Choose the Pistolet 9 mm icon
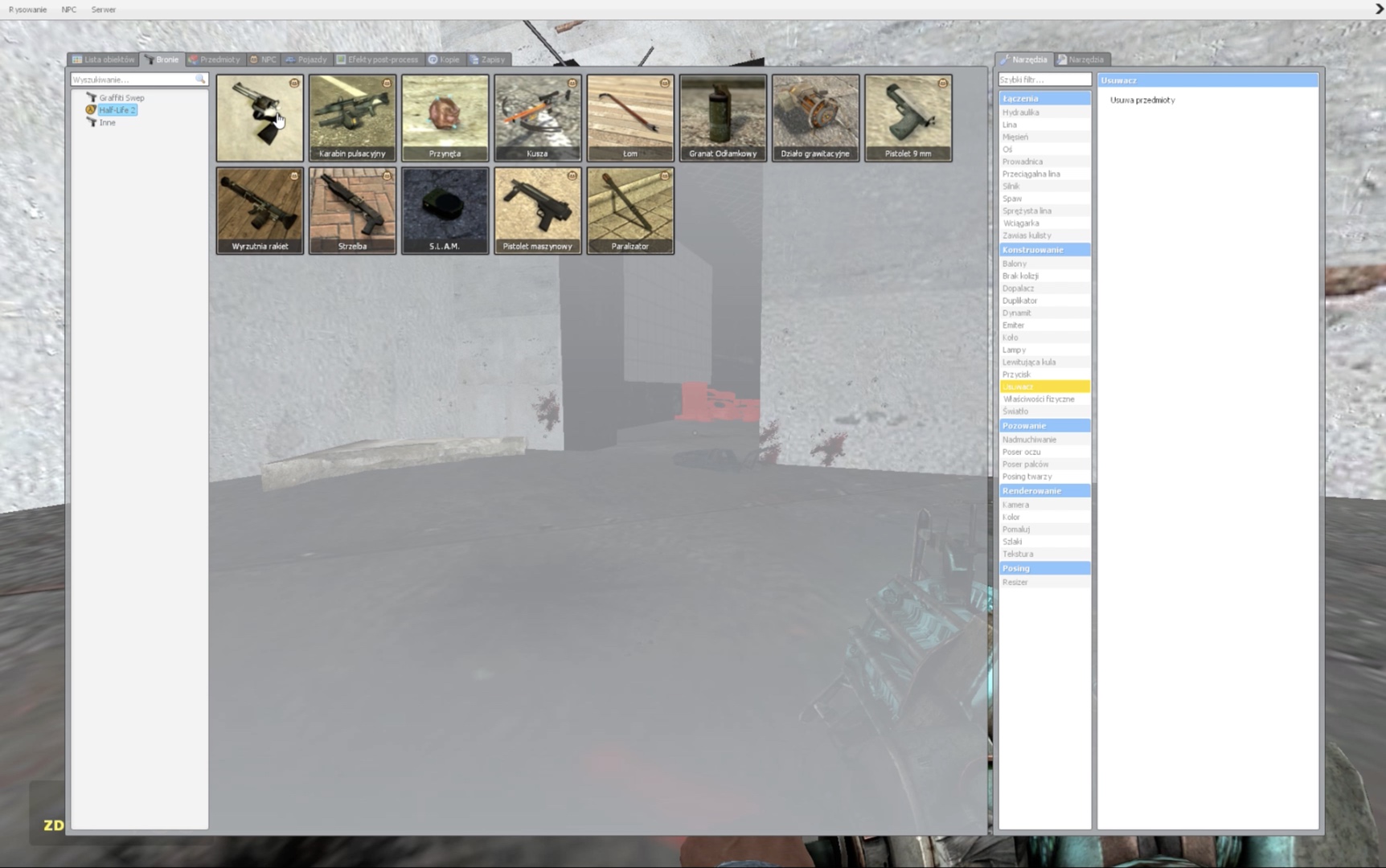1386x868 pixels. (x=908, y=118)
